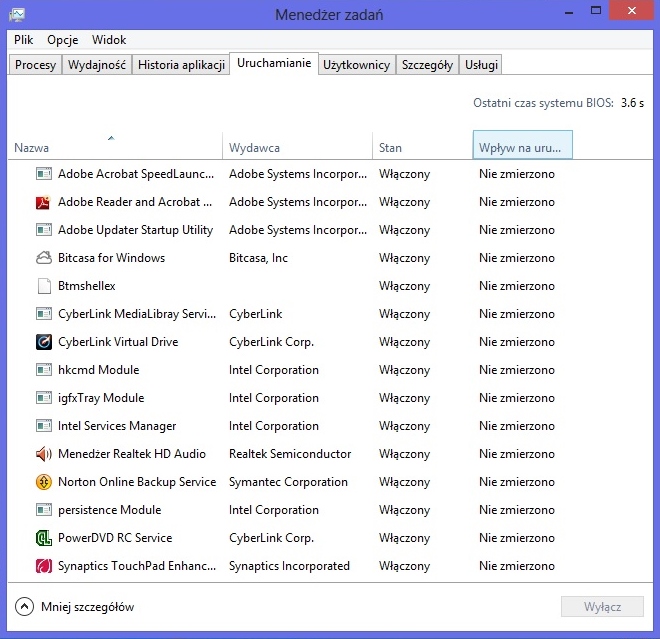Open the Plik menu

(24, 40)
